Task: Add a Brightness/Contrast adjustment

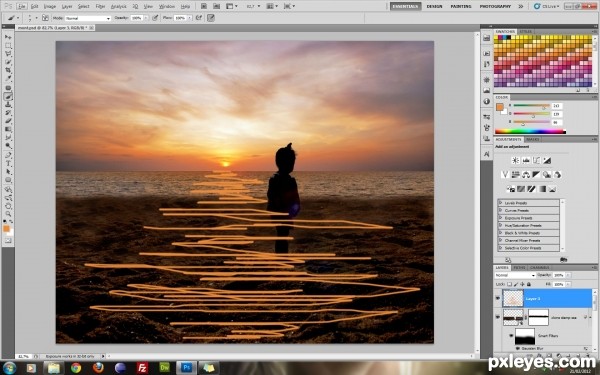Action: 515,160
